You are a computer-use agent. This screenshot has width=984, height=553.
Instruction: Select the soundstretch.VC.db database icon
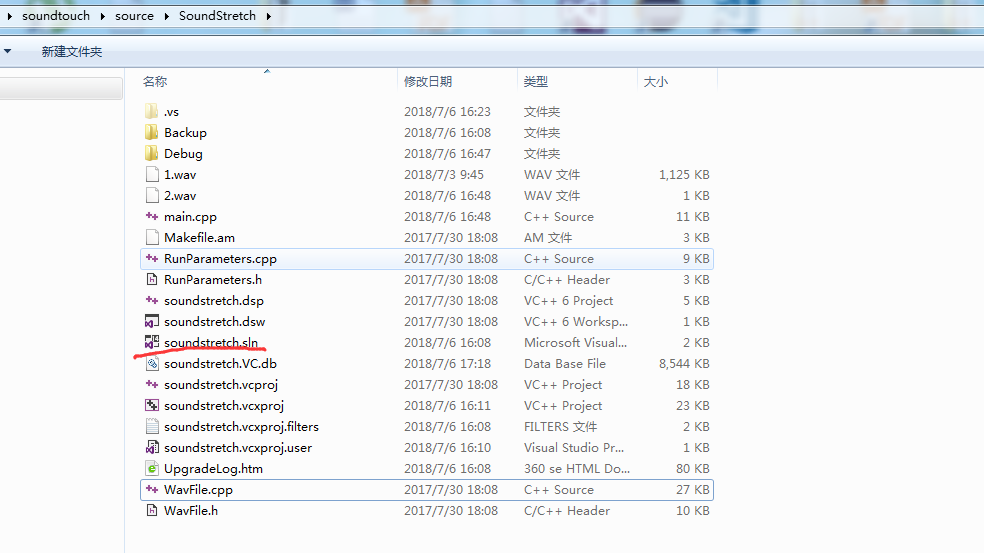tap(152, 363)
